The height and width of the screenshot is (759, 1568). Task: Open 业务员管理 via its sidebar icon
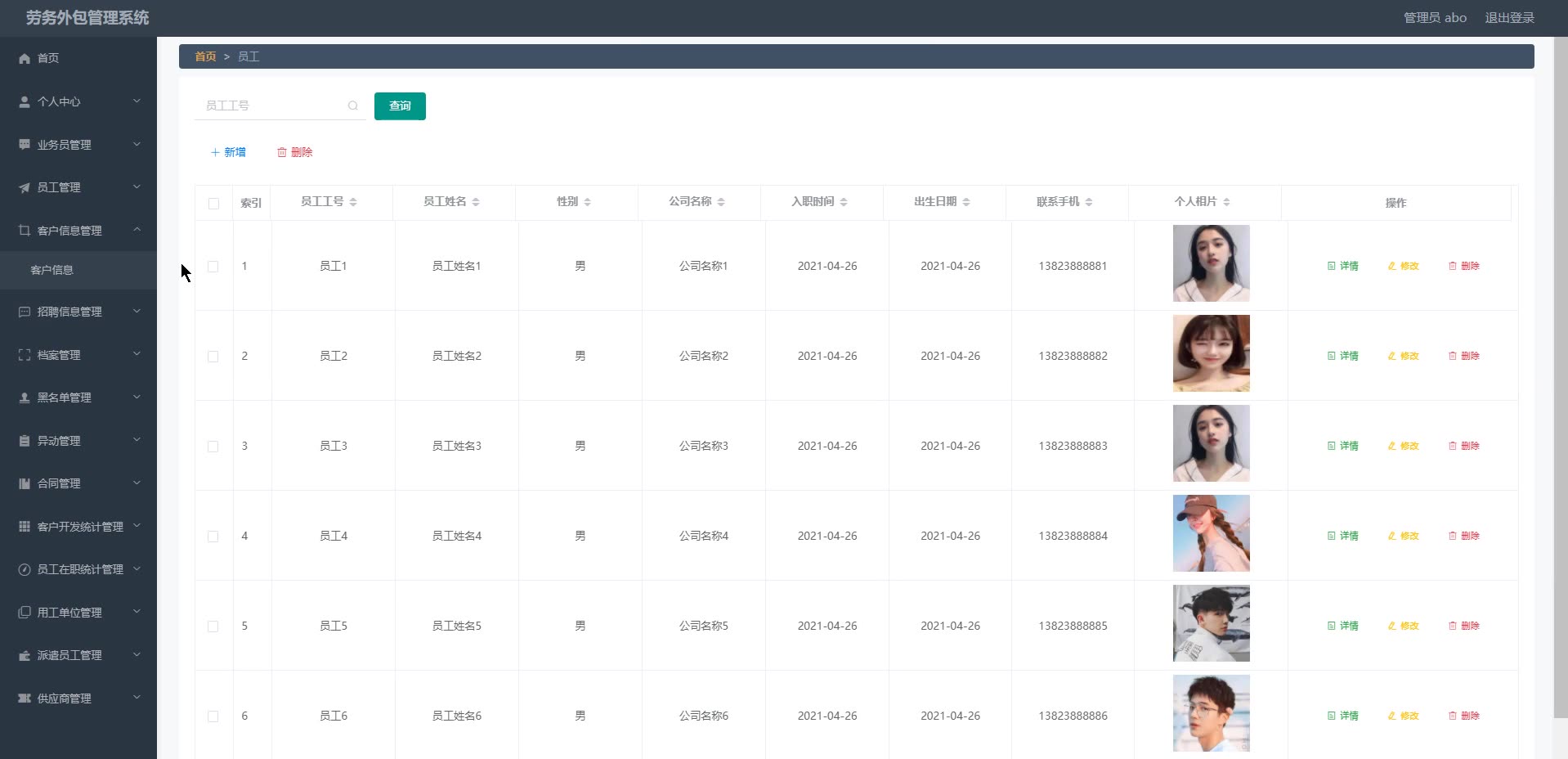(23, 144)
